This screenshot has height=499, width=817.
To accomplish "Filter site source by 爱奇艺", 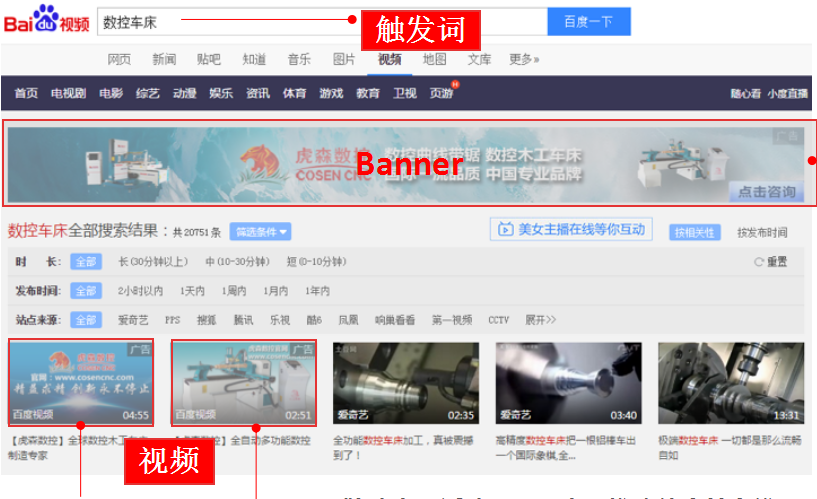I will 133,320.
